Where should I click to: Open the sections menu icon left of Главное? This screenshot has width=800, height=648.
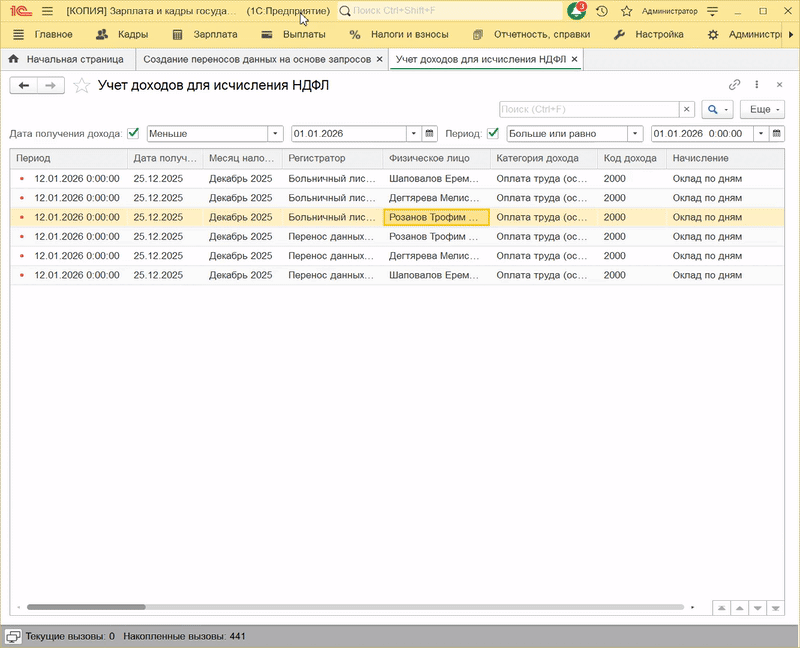18,35
